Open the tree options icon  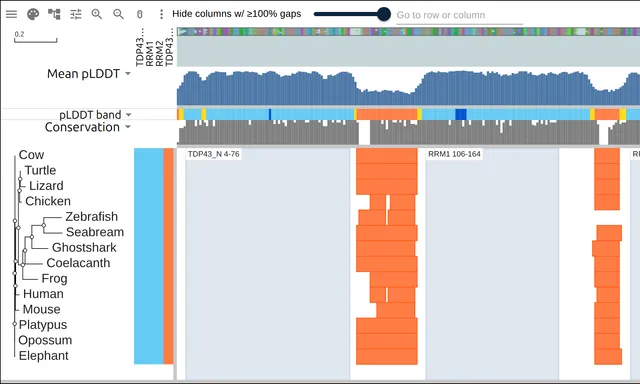point(54,14)
